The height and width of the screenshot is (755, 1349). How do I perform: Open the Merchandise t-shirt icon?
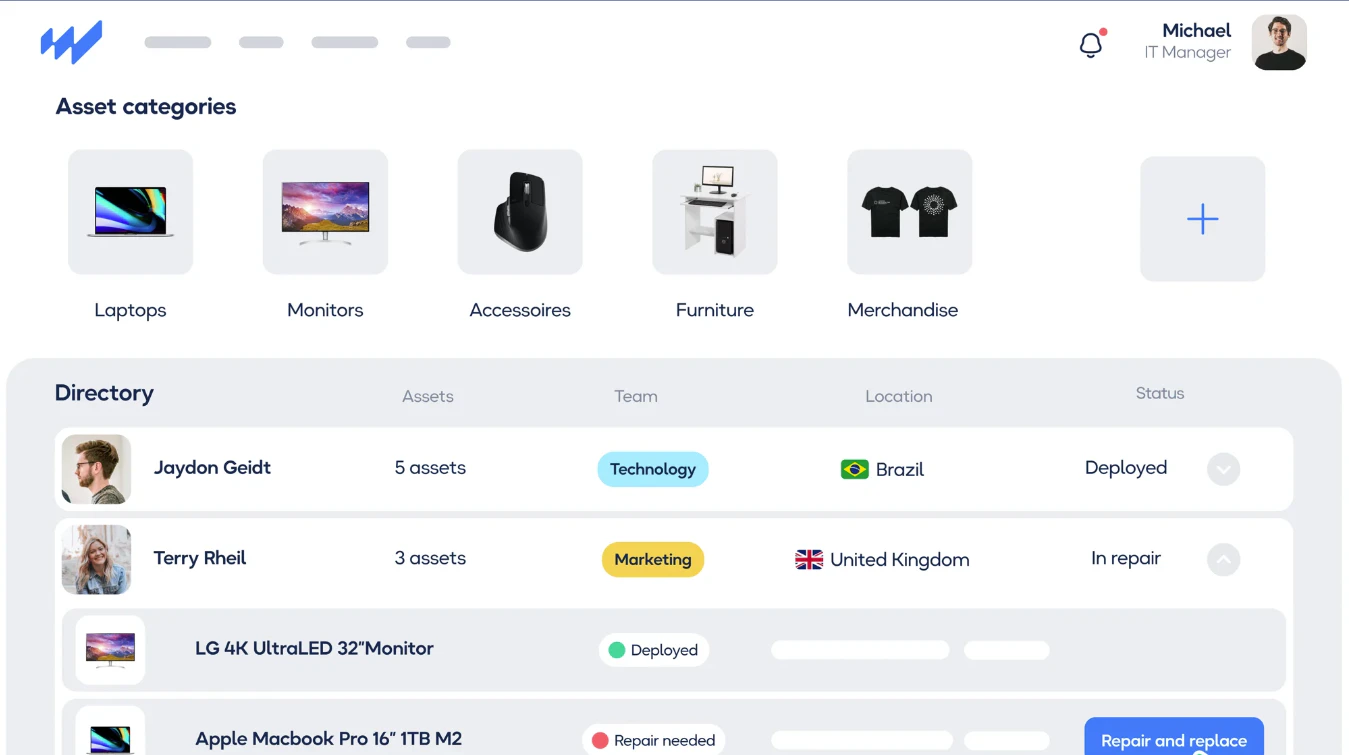point(909,211)
